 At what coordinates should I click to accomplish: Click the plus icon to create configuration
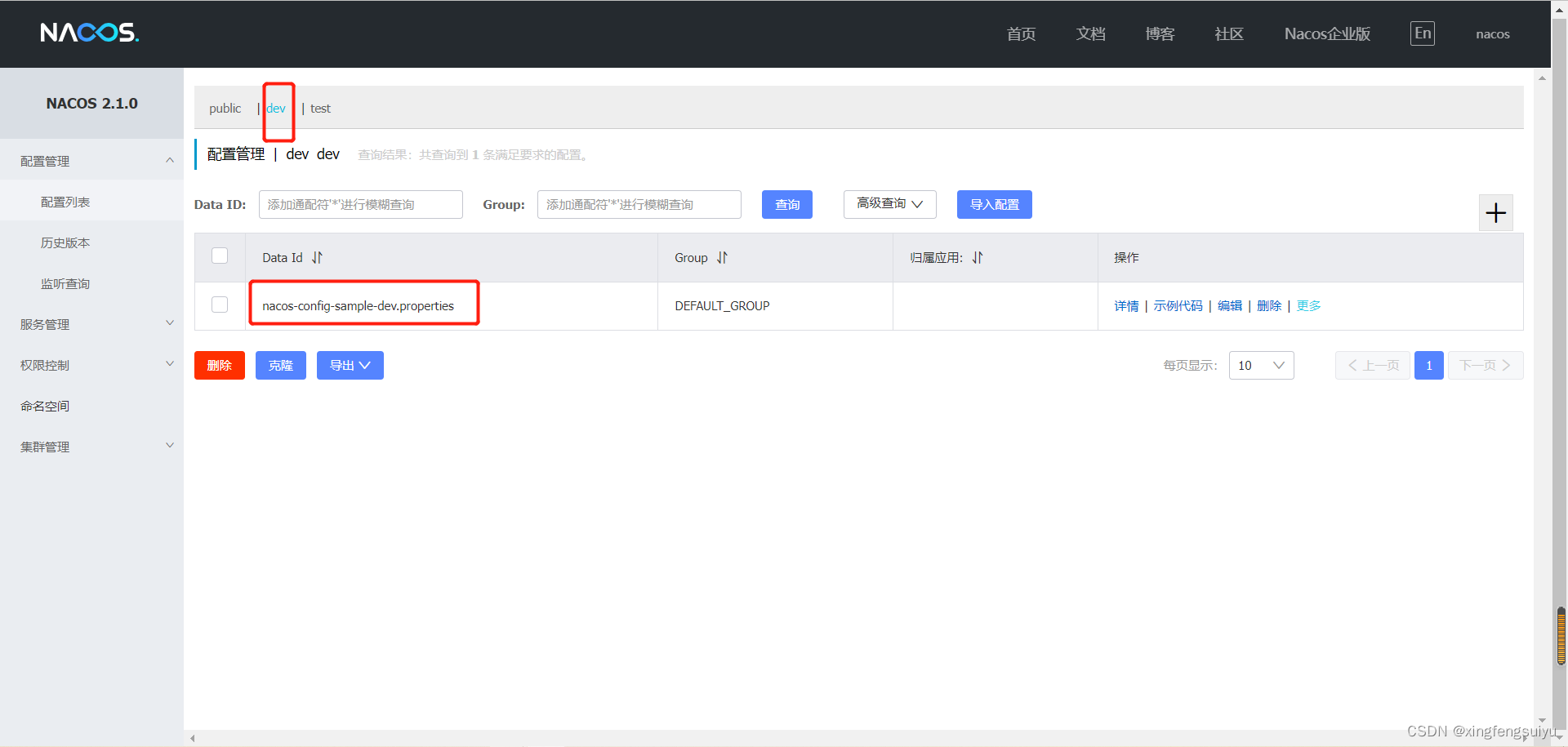click(1496, 213)
